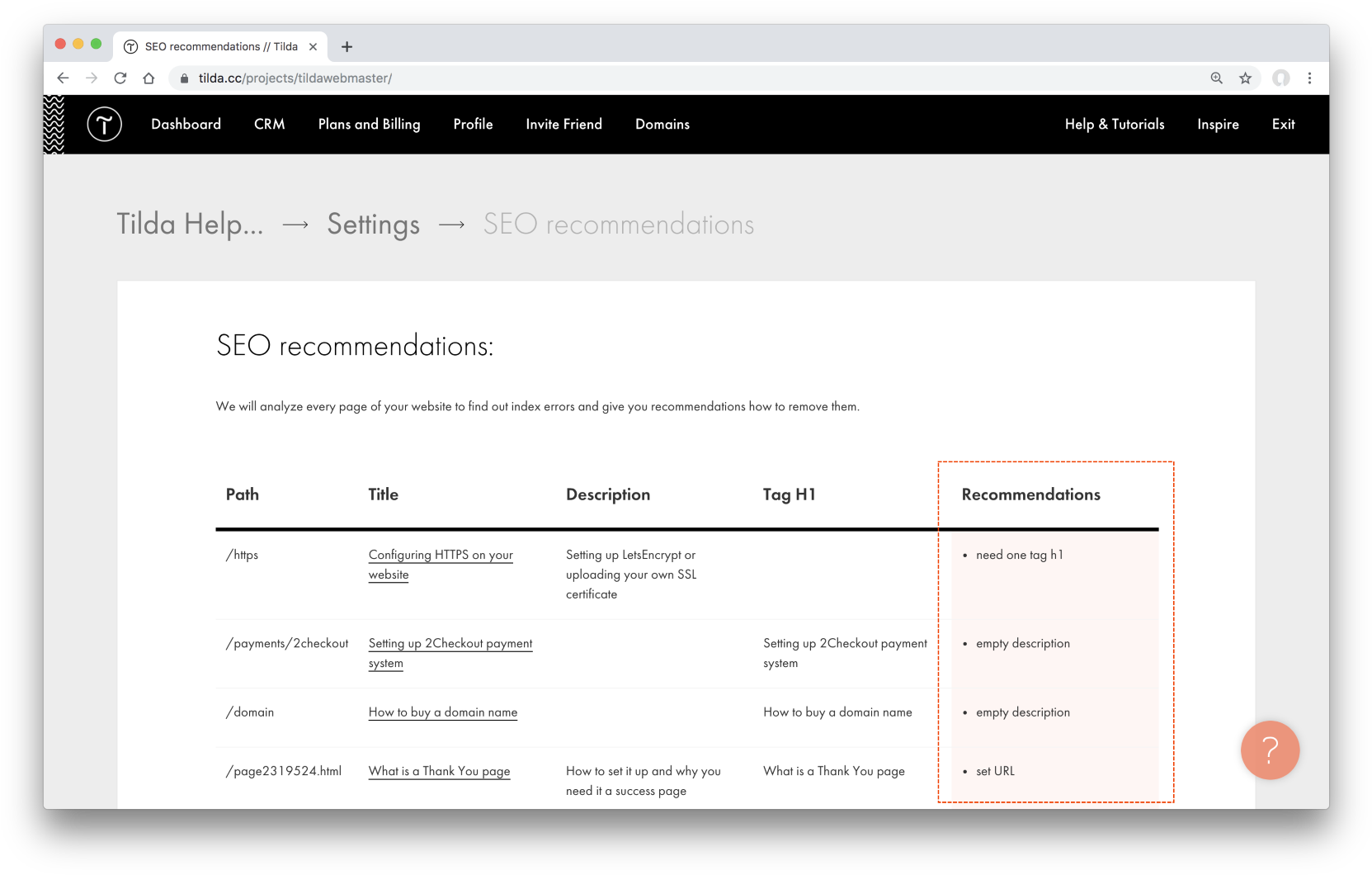1372x875 pixels.
Task: Click the address bar URL field
Action: pos(693,78)
